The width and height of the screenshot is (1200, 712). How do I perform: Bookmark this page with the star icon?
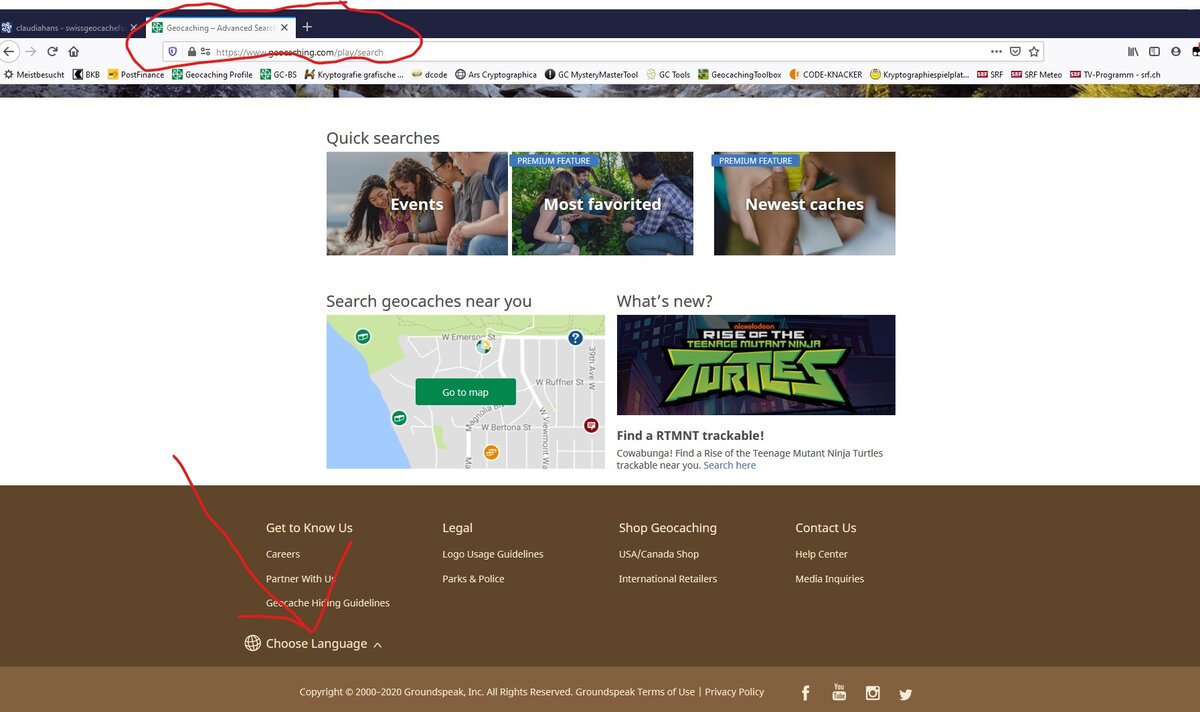point(1034,51)
